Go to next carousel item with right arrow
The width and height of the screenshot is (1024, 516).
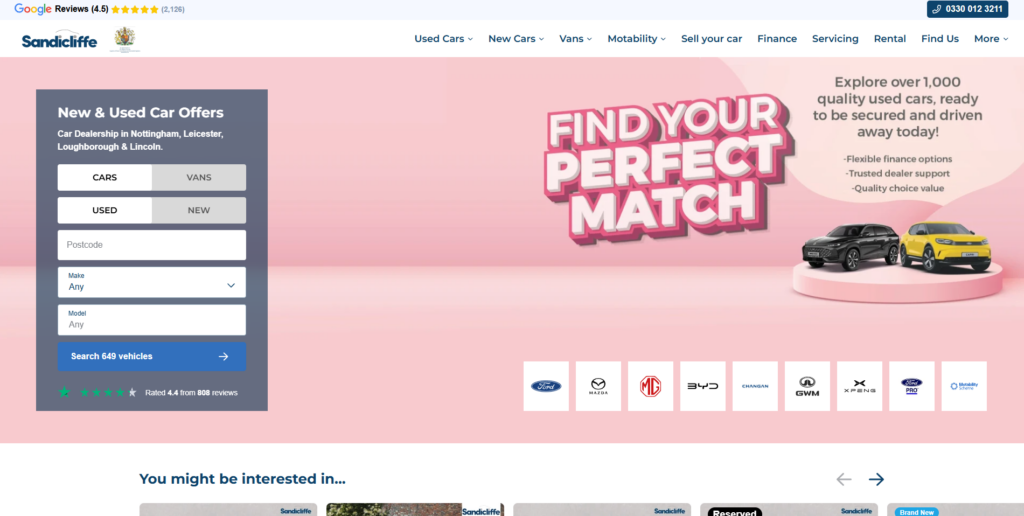pyautogui.click(x=876, y=479)
